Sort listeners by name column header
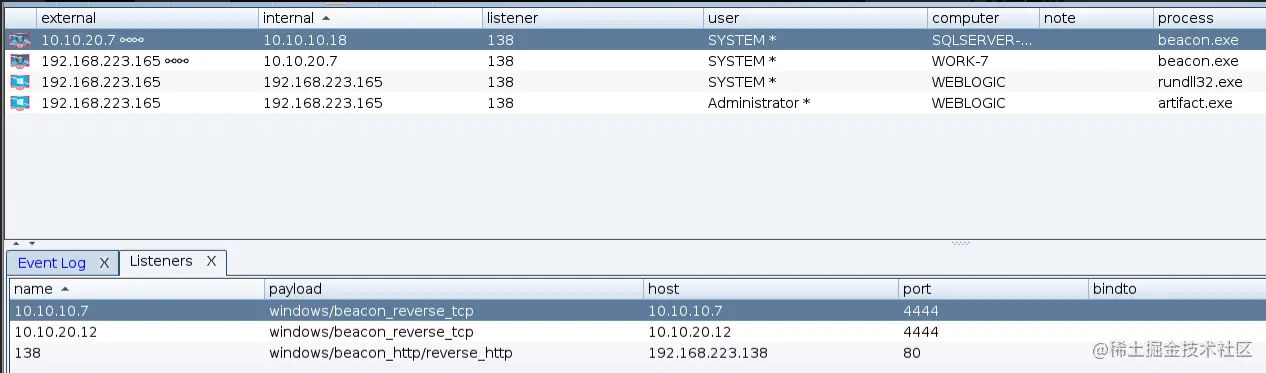Screen dimensions: 1266x373 (x=137, y=289)
